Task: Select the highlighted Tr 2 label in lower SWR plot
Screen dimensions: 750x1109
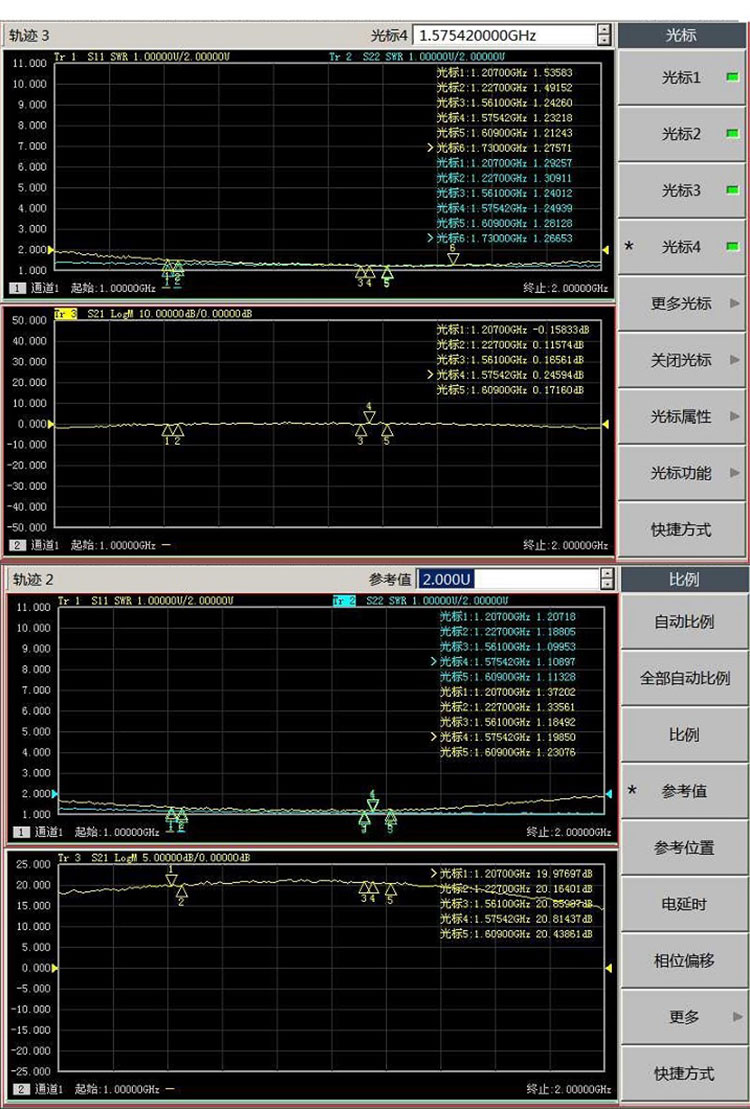Action: pos(343,601)
